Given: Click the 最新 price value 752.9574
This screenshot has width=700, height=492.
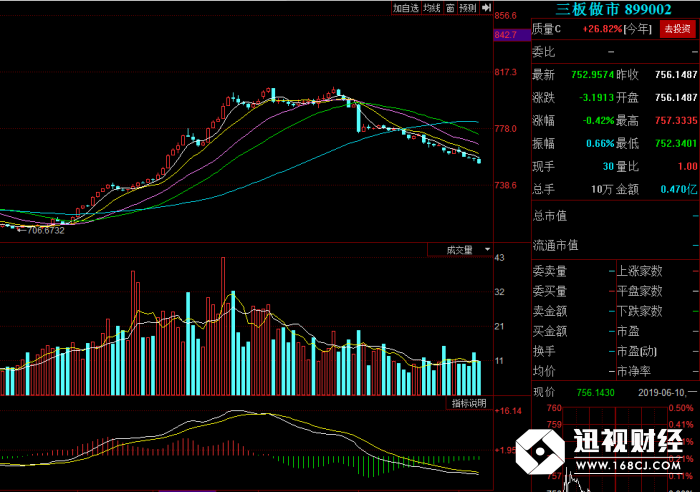Looking at the screenshot, I should point(592,75).
